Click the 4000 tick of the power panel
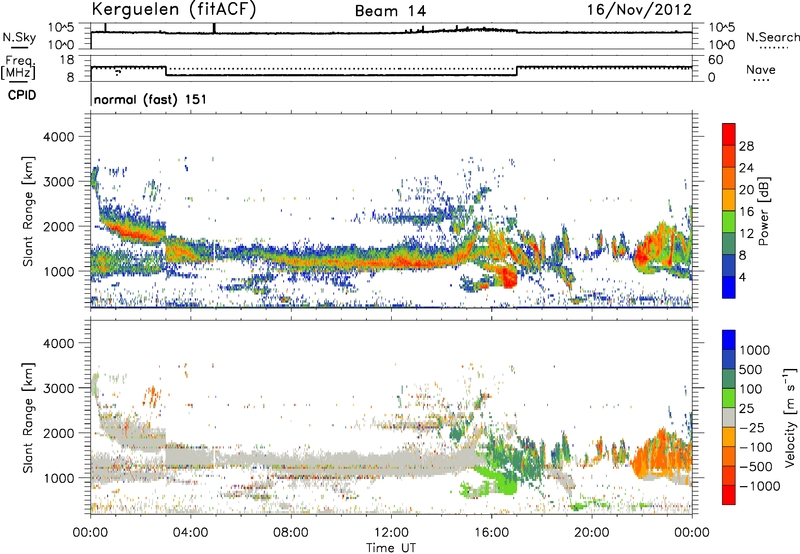The width and height of the screenshot is (800, 554). click(61, 137)
